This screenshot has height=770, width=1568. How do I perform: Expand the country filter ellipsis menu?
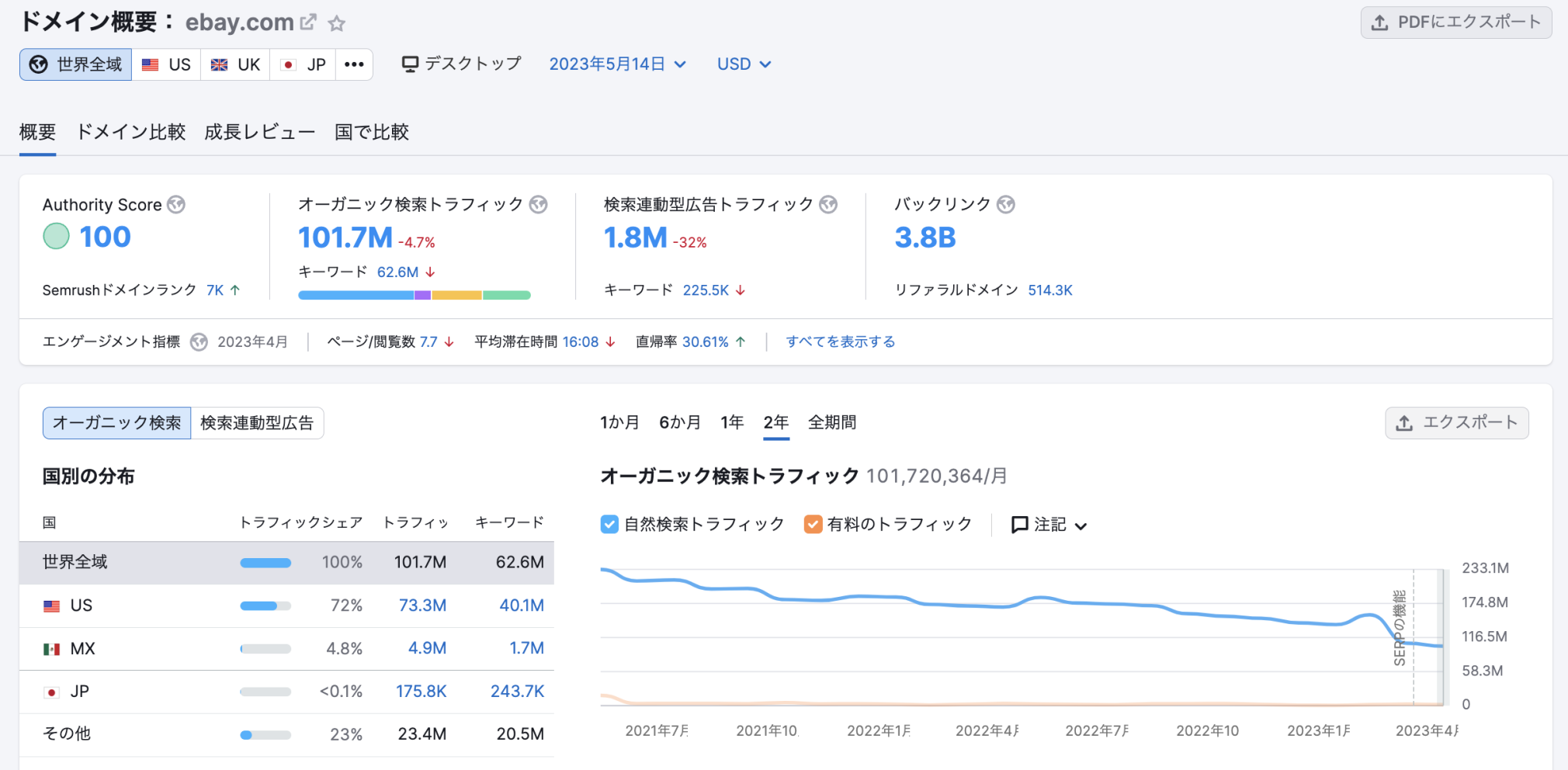click(x=354, y=64)
